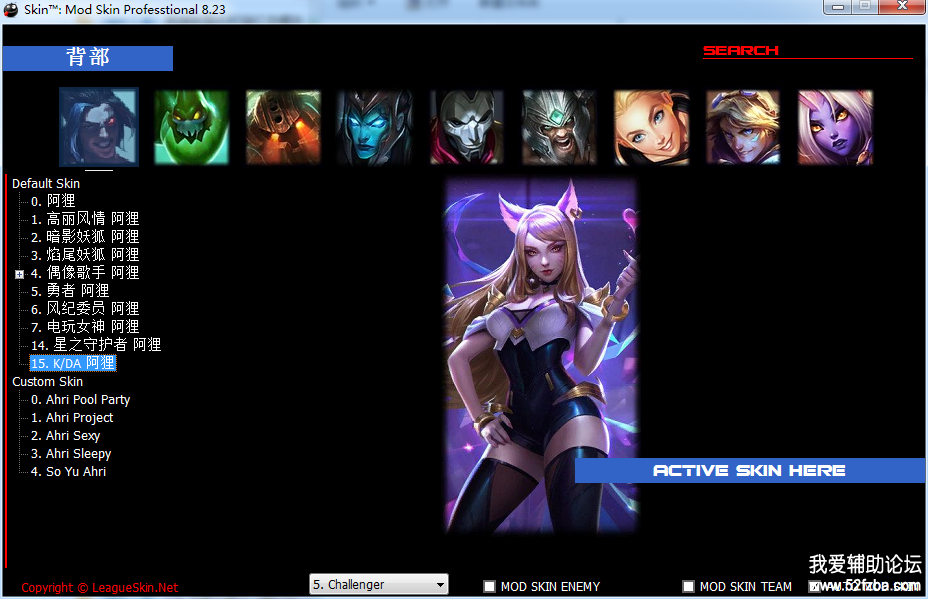Image resolution: width=928 pixels, height=599 pixels.
Task: Select the green ghost Thresh champion portrait
Action: point(191,127)
